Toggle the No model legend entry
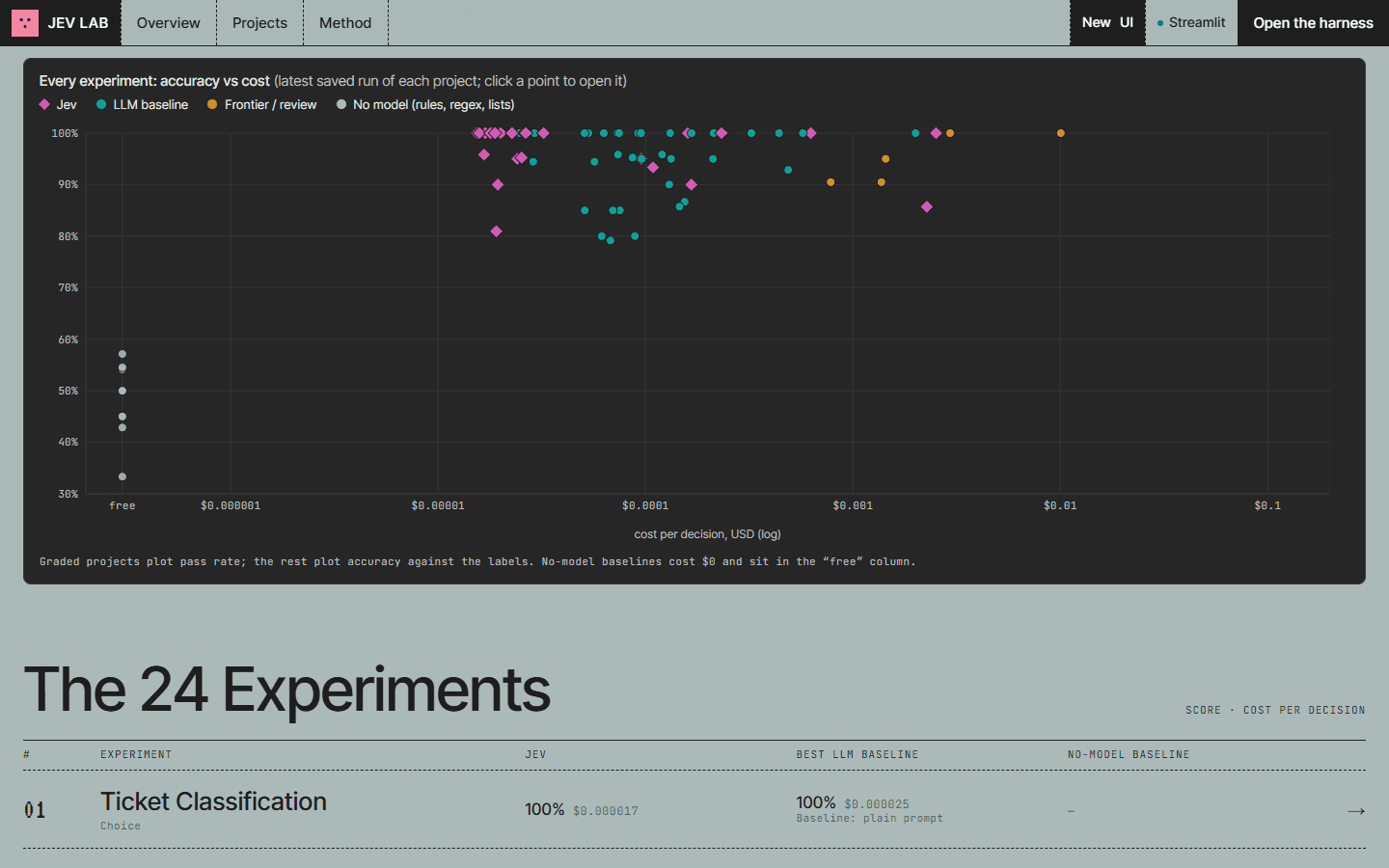This screenshot has height=868, width=1389. 424,104
